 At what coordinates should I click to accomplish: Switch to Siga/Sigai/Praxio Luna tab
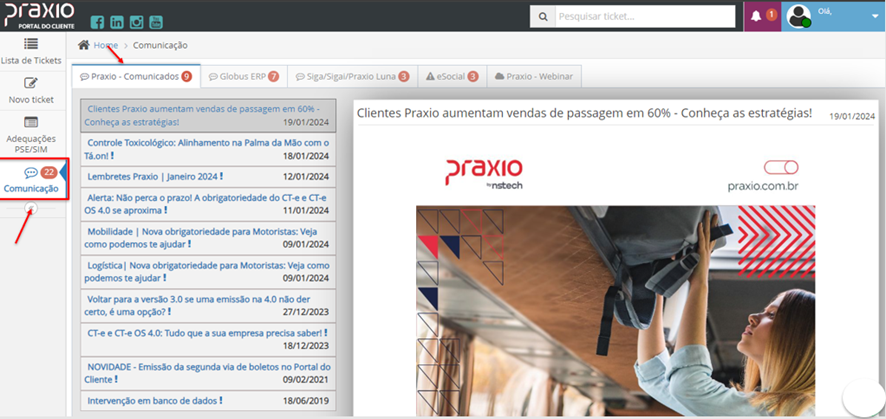[352, 76]
